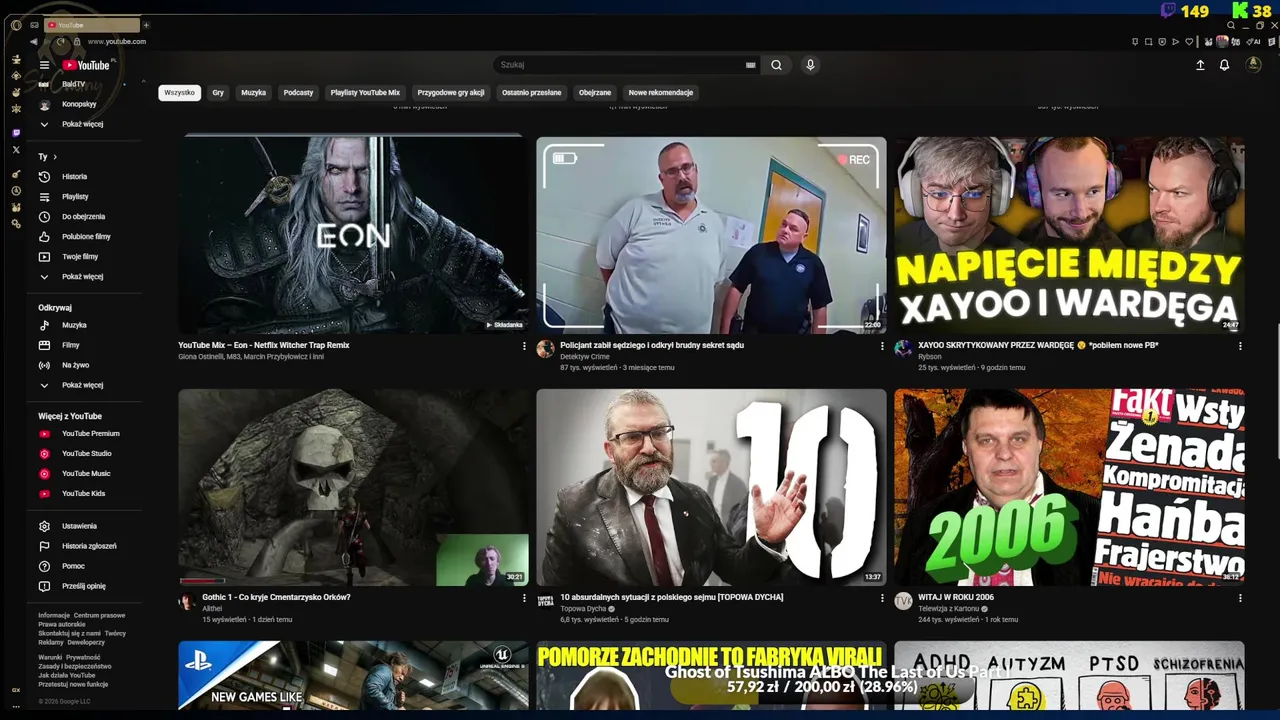Open YouTube Studio entry

click(85, 454)
